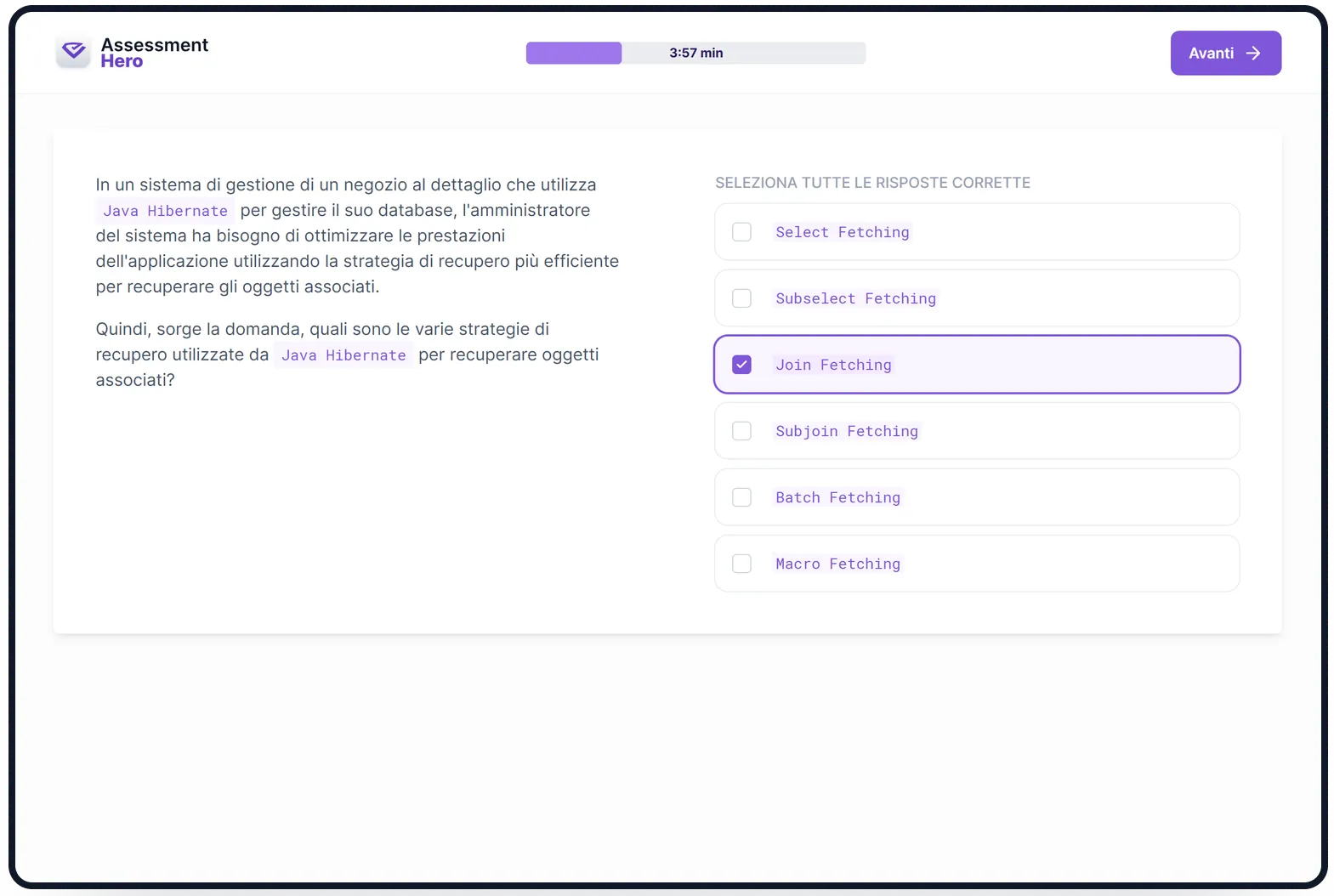
Task: Click the first Java Hibernate code tag
Action: click(x=165, y=211)
